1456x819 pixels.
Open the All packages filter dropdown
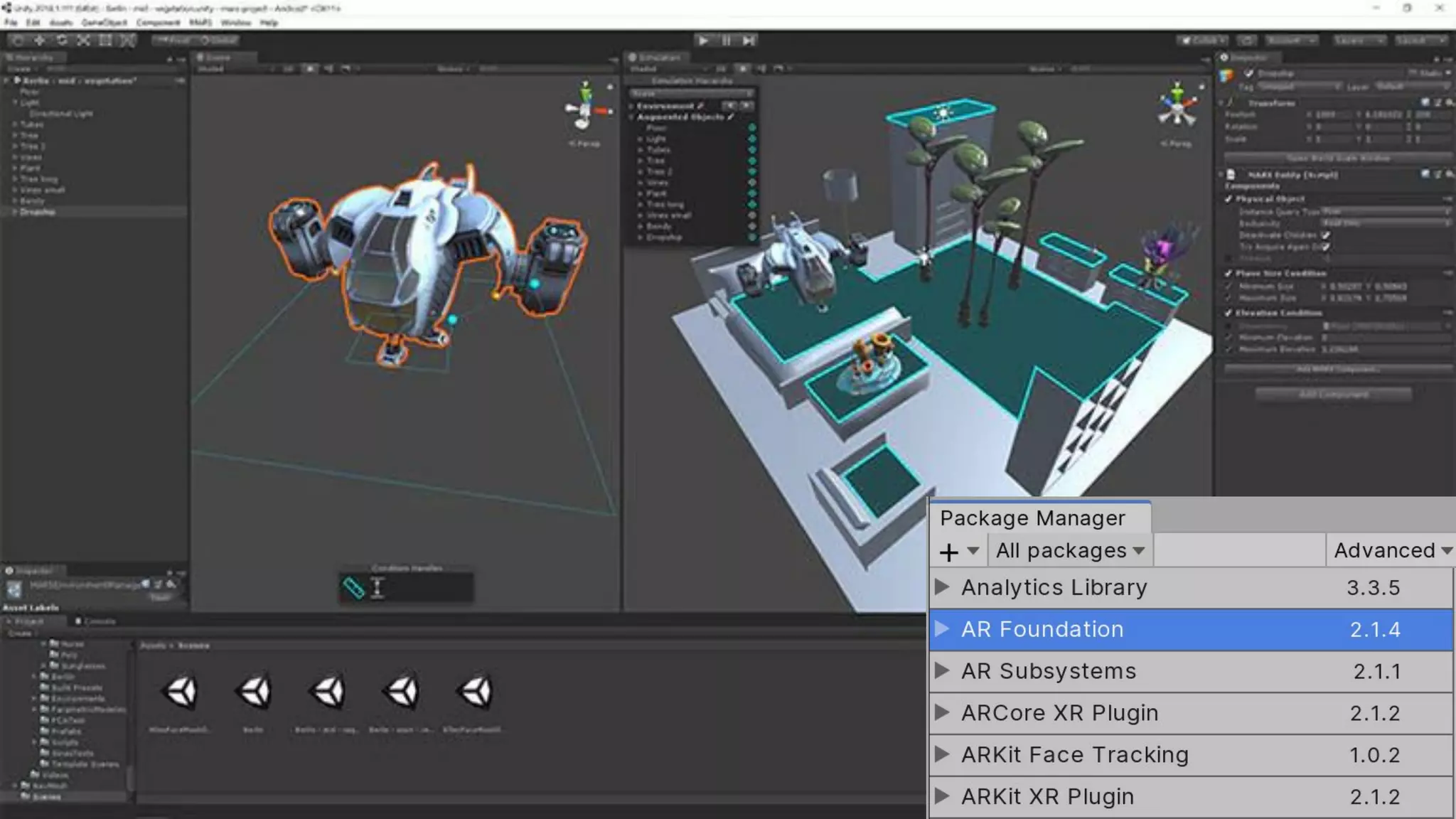click(1070, 551)
